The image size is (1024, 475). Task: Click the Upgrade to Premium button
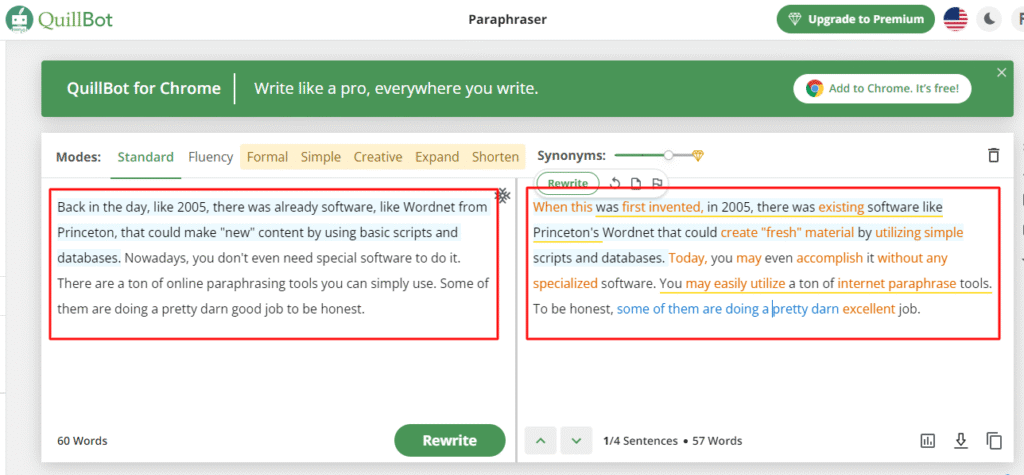pos(856,19)
